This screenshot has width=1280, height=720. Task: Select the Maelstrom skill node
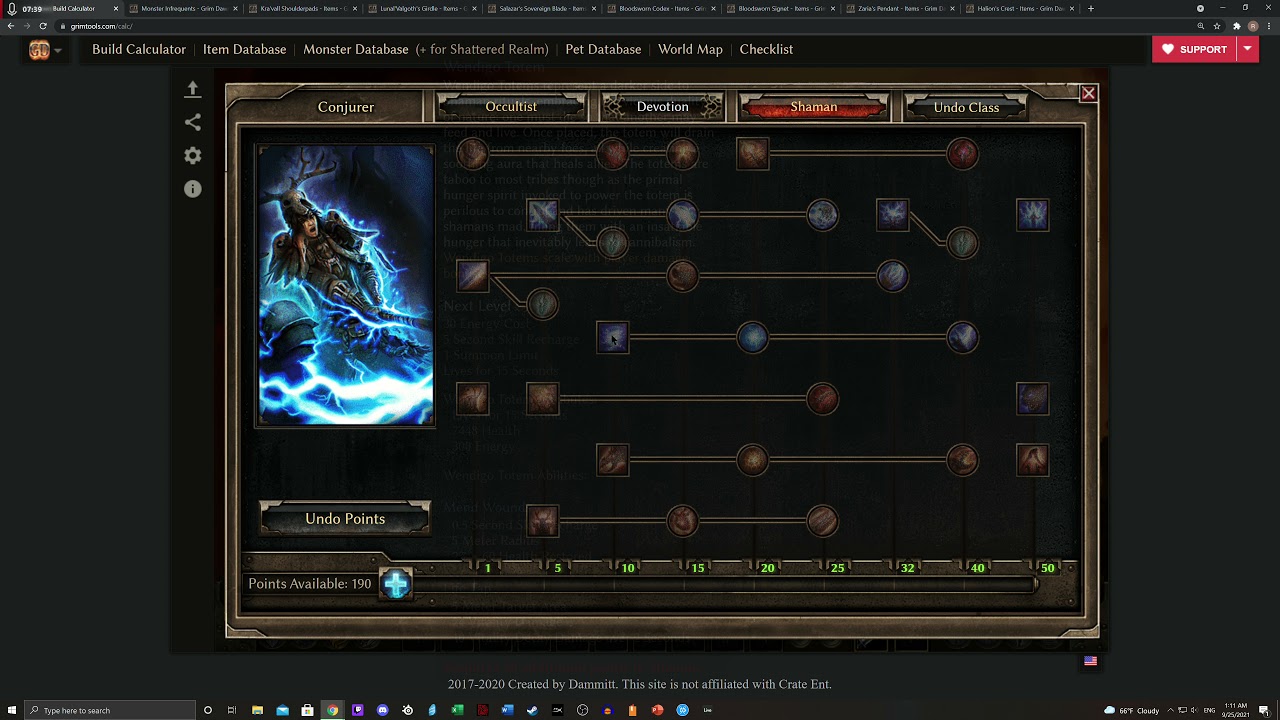(x=962, y=337)
